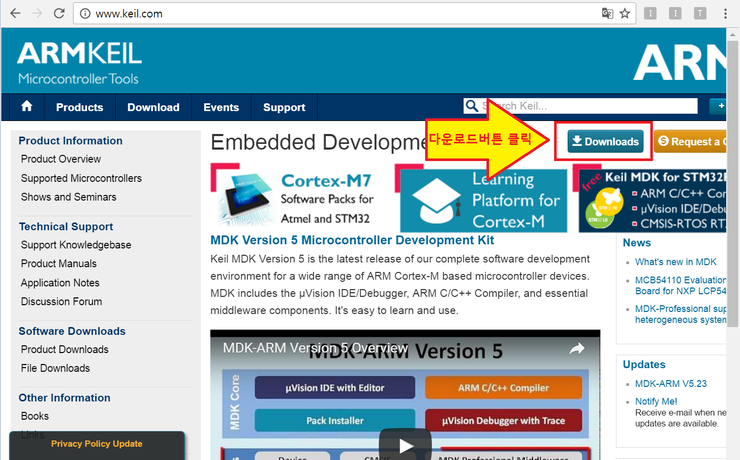Share the MDK-ARM video using the arrow icon

pyautogui.click(x=576, y=349)
